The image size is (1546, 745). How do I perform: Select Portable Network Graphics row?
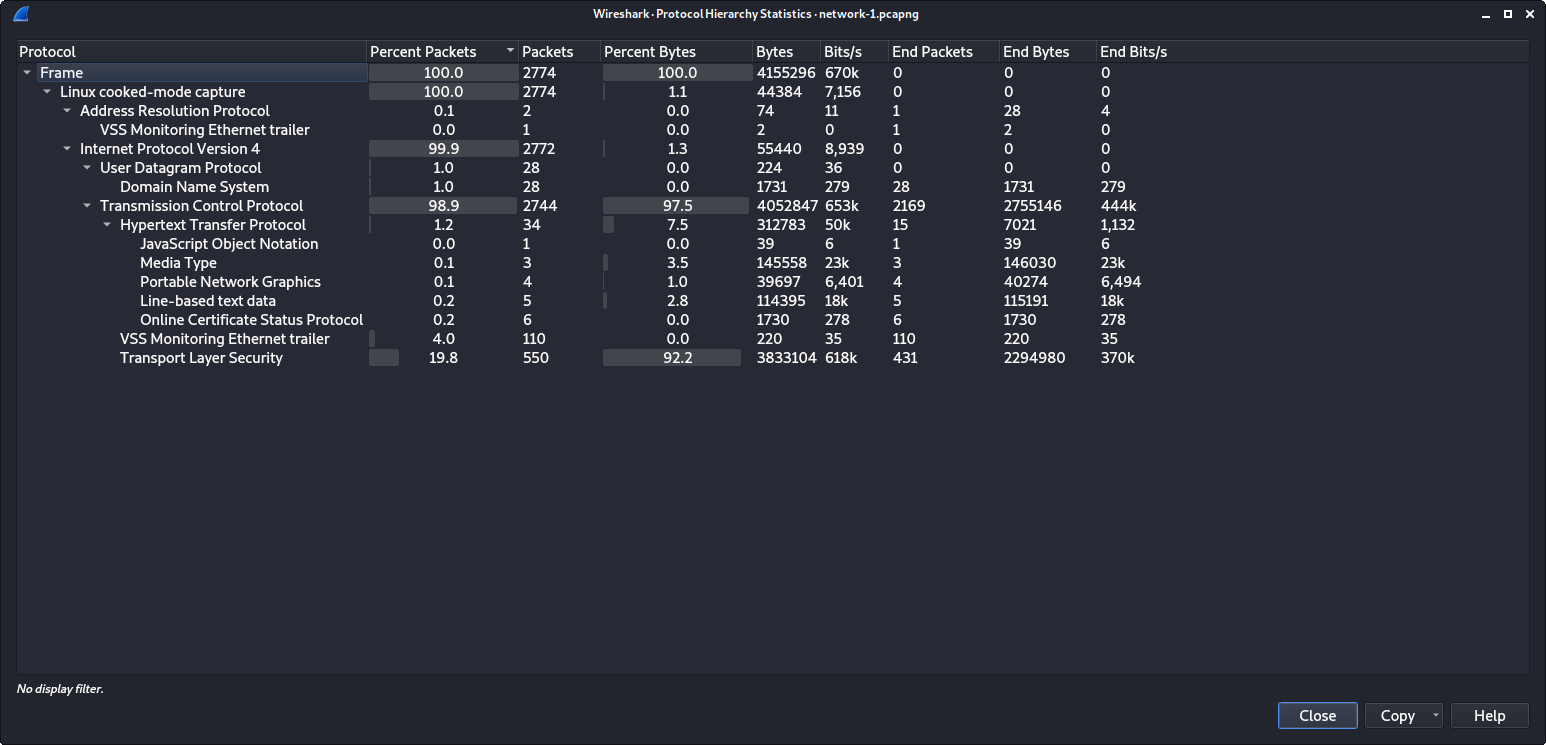[x=772, y=282]
